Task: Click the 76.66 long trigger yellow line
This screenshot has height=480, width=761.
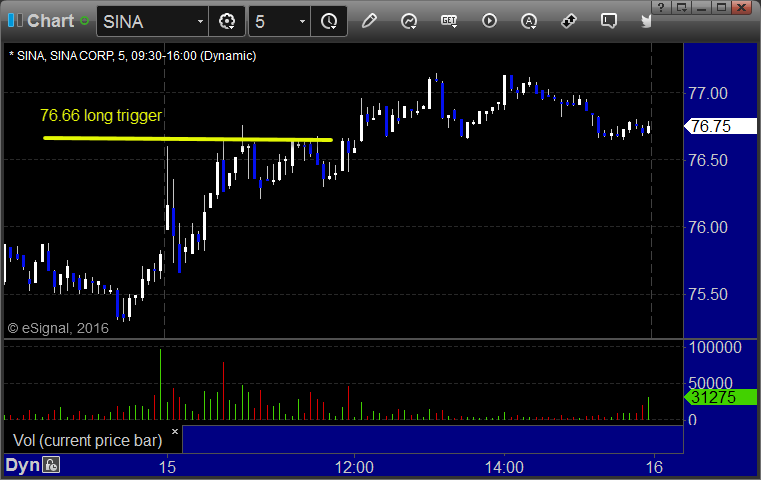Action: tap(188, 139)
